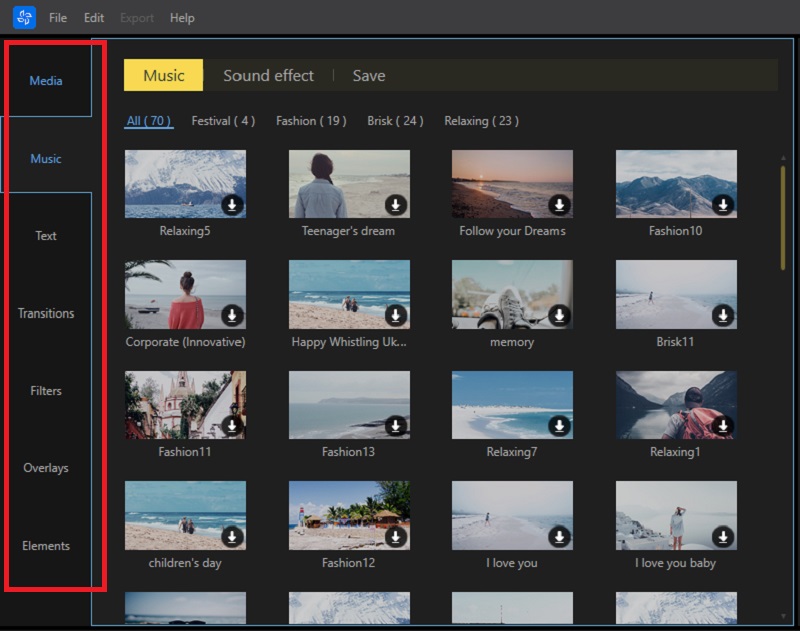Image resolution: width=800 pixels, height=631 pixels.
Task: Filter music by Festival category
Action: (223, 121)
